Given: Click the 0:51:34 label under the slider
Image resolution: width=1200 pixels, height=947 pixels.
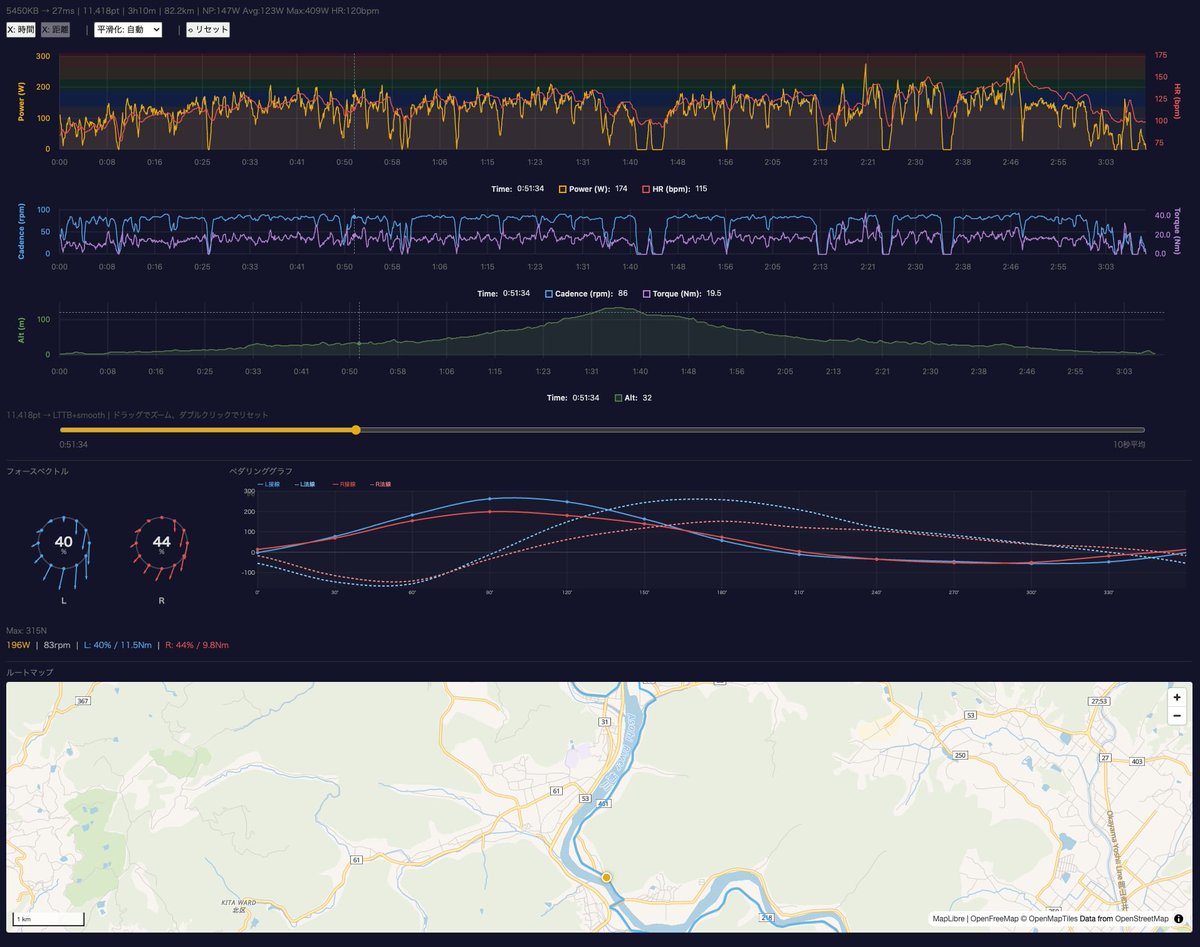Looking at the screenshot, I should tap(73, 444).
